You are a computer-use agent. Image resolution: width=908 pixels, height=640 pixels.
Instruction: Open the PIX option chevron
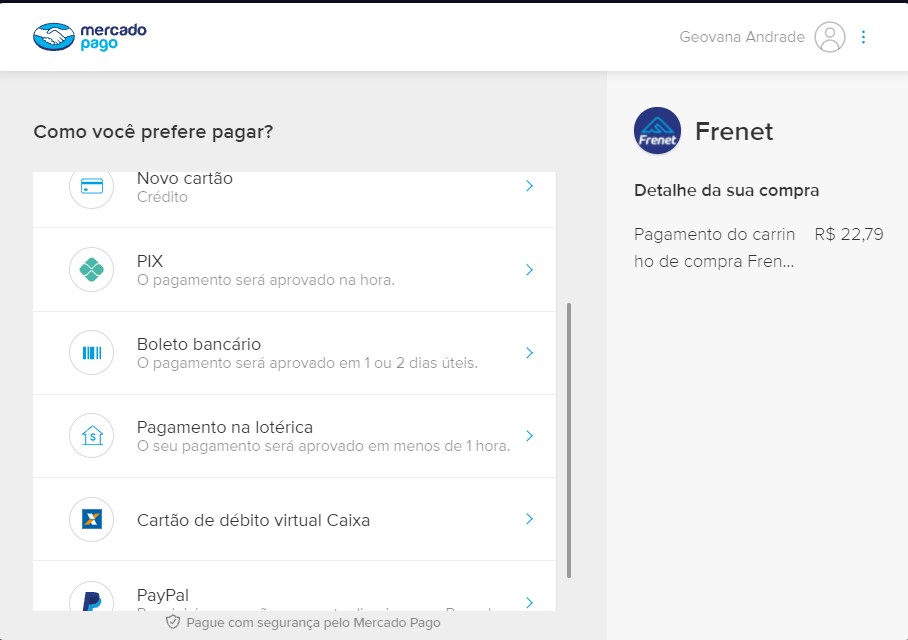tap(529, 270)
